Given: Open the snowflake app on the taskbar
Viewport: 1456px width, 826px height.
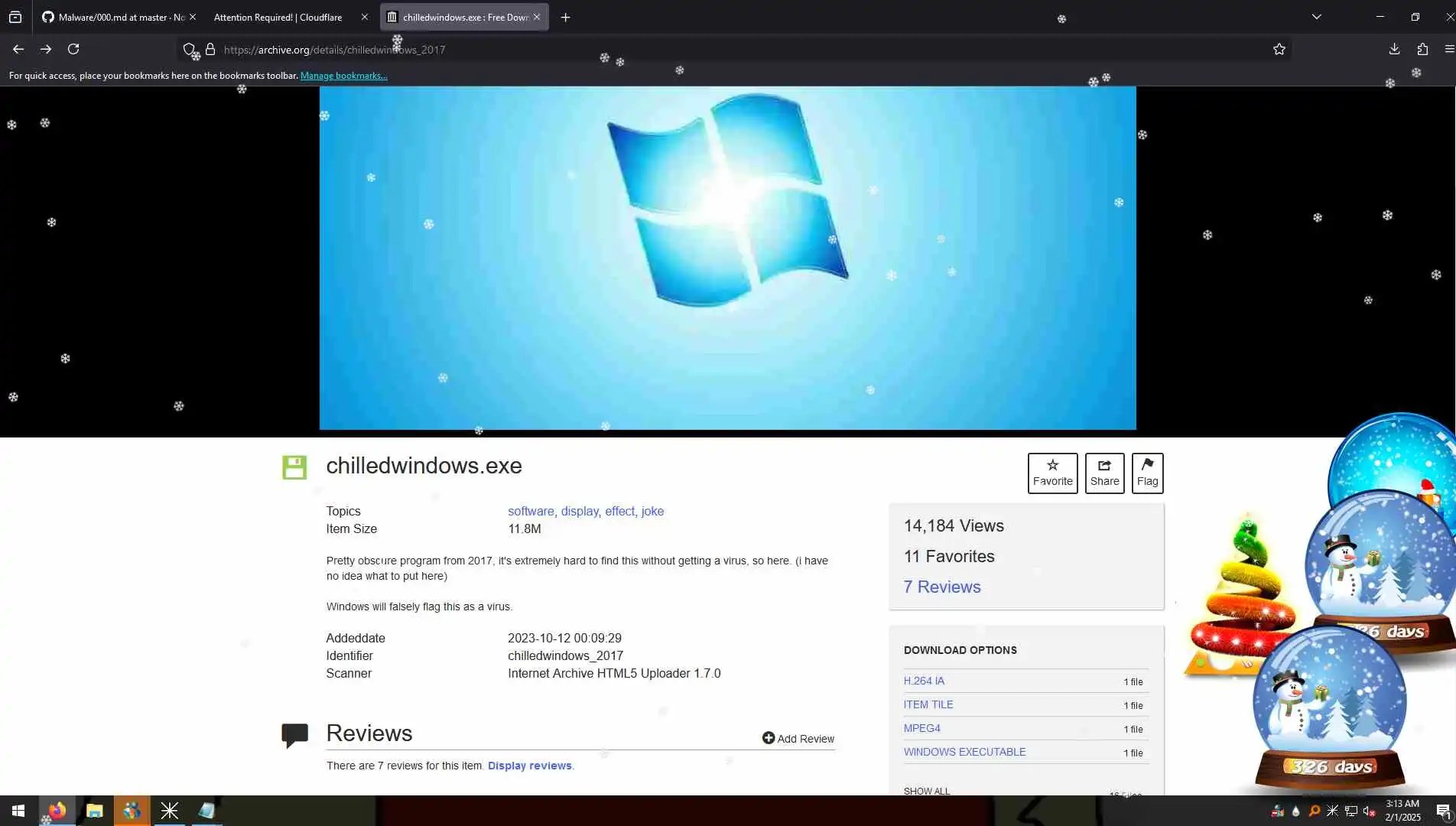Looking at the screenshot, I should click(169, 811).
